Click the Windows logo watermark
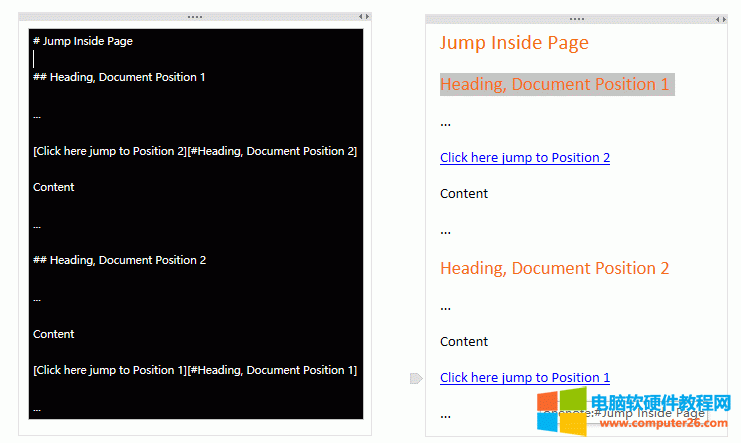 point(563,413)
